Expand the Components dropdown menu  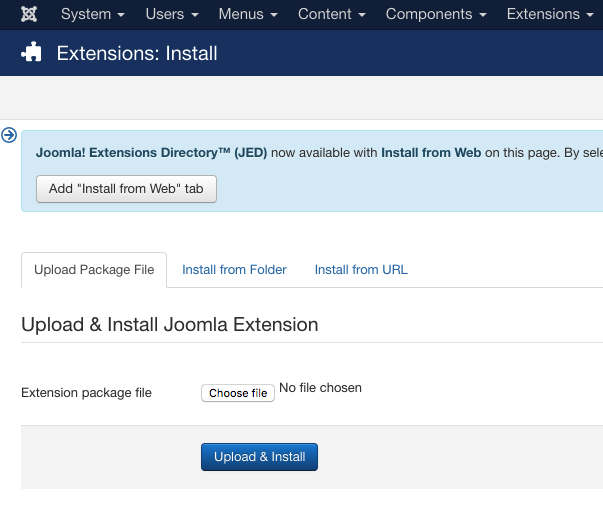436,14
